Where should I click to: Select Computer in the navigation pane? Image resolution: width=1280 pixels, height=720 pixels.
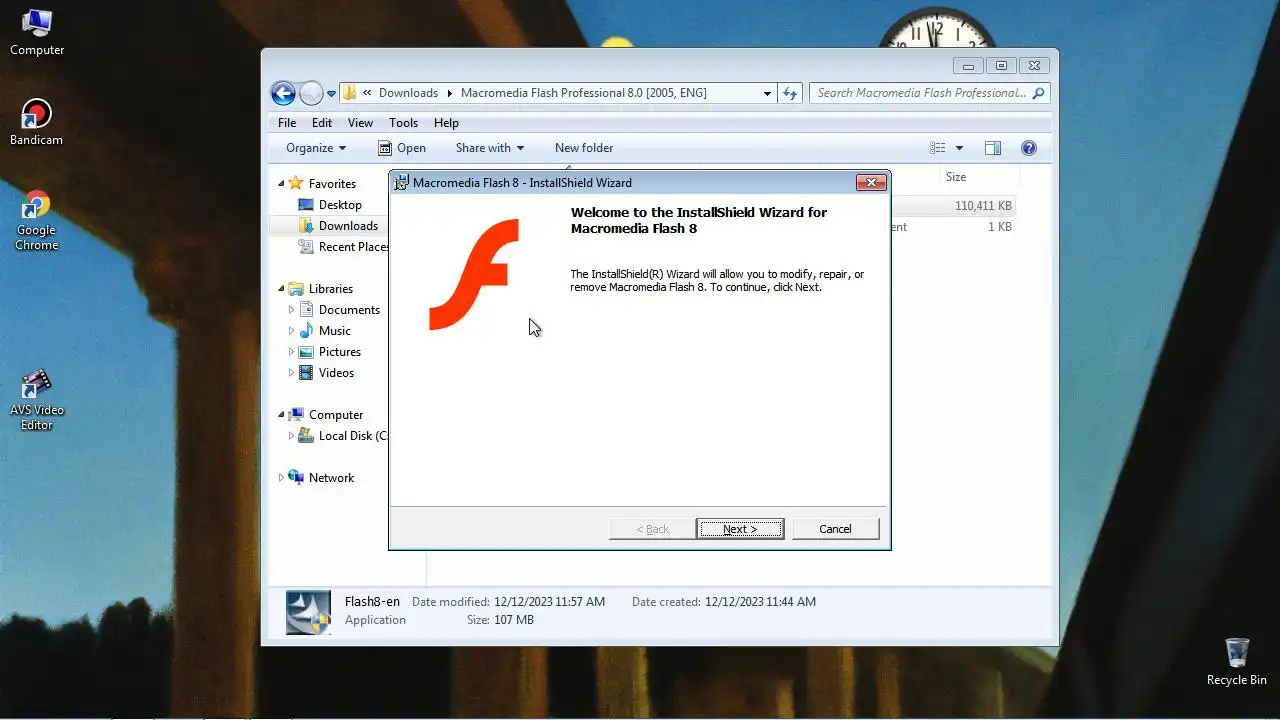336,415
